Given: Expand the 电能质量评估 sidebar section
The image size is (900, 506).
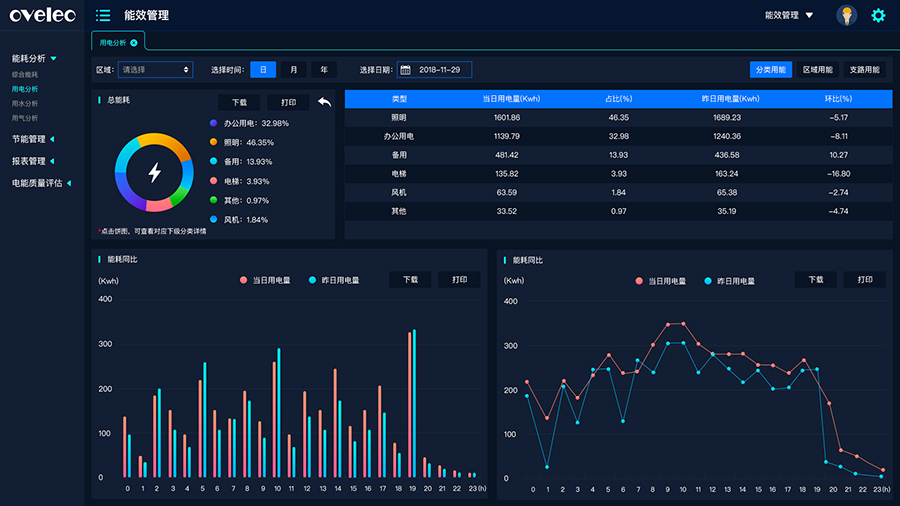Looking at the screenshot, I should click(x=41, y=183).
